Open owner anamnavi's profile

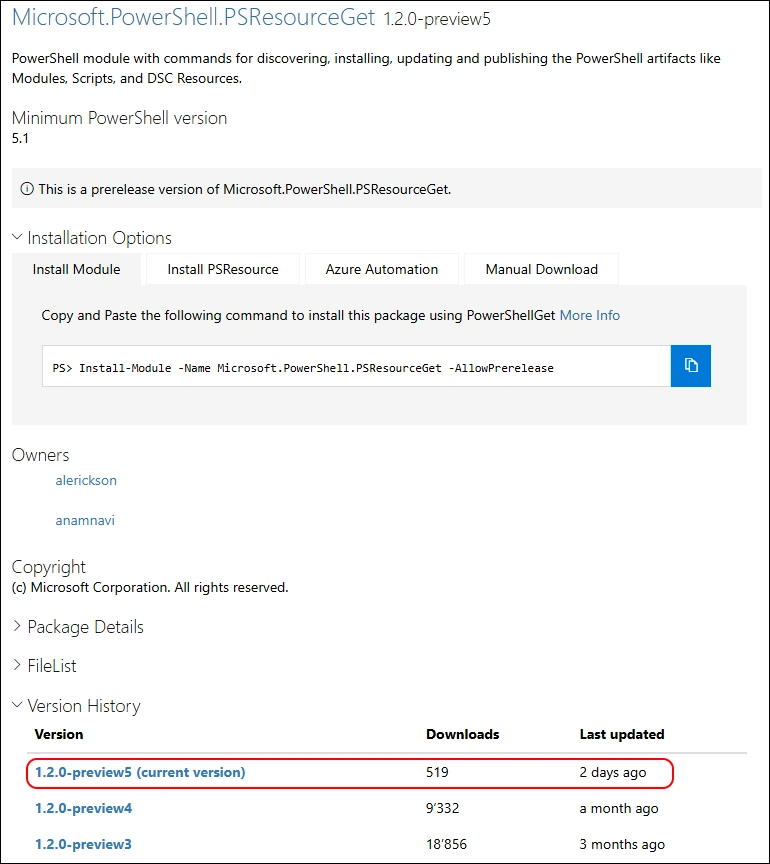point(85,520)
